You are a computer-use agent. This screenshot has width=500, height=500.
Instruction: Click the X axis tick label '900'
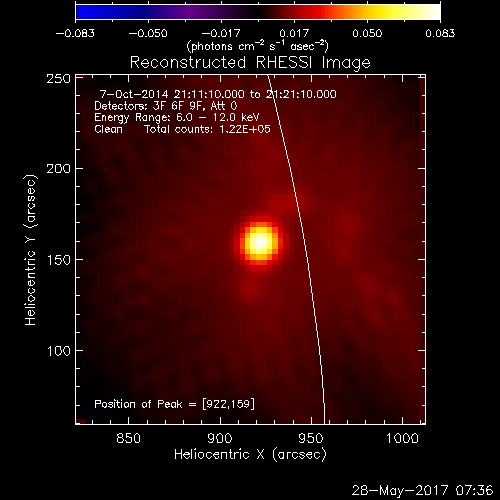click(x=220, y=438)
